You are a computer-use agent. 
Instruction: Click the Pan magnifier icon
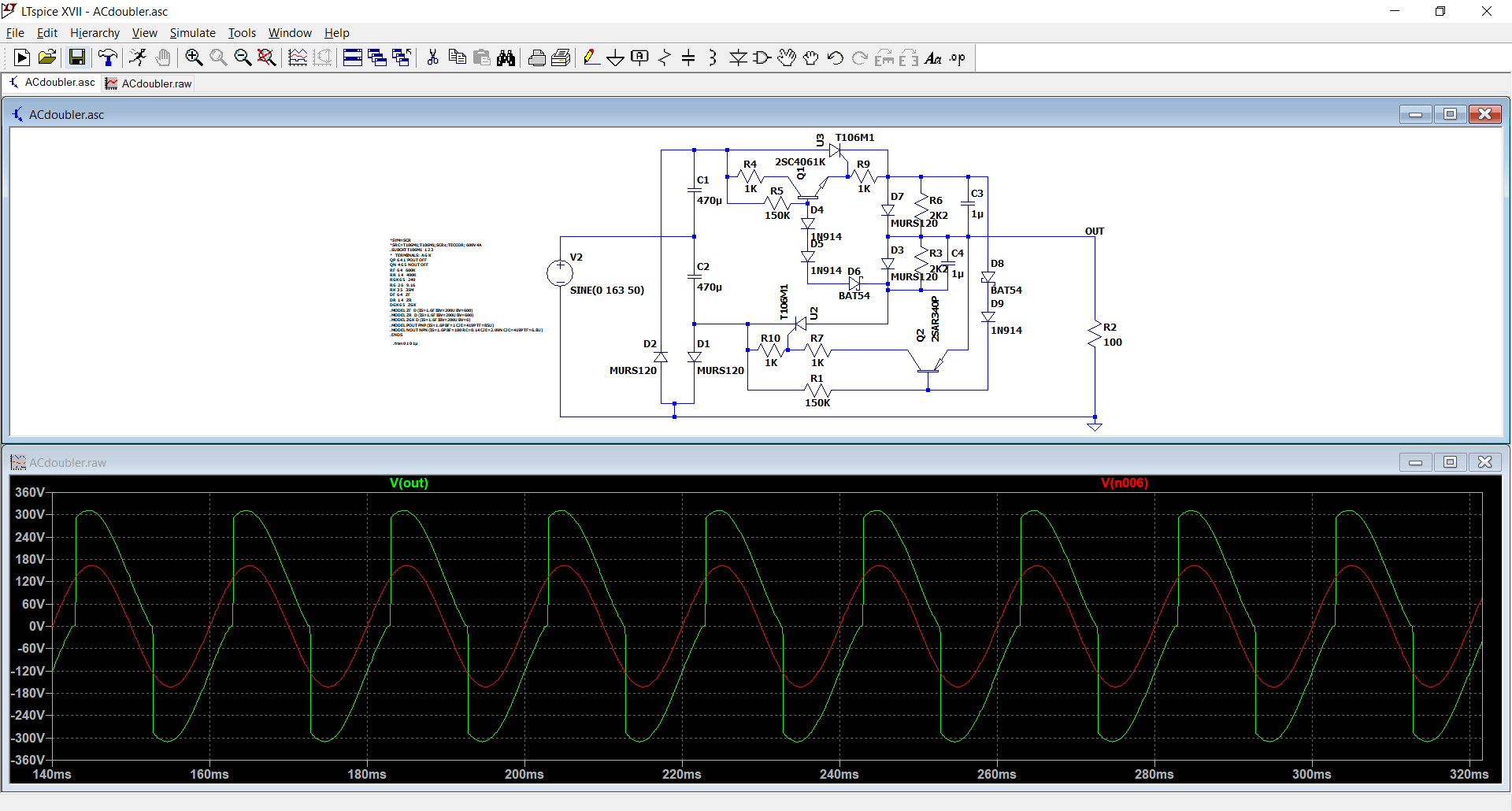point(218,57)
